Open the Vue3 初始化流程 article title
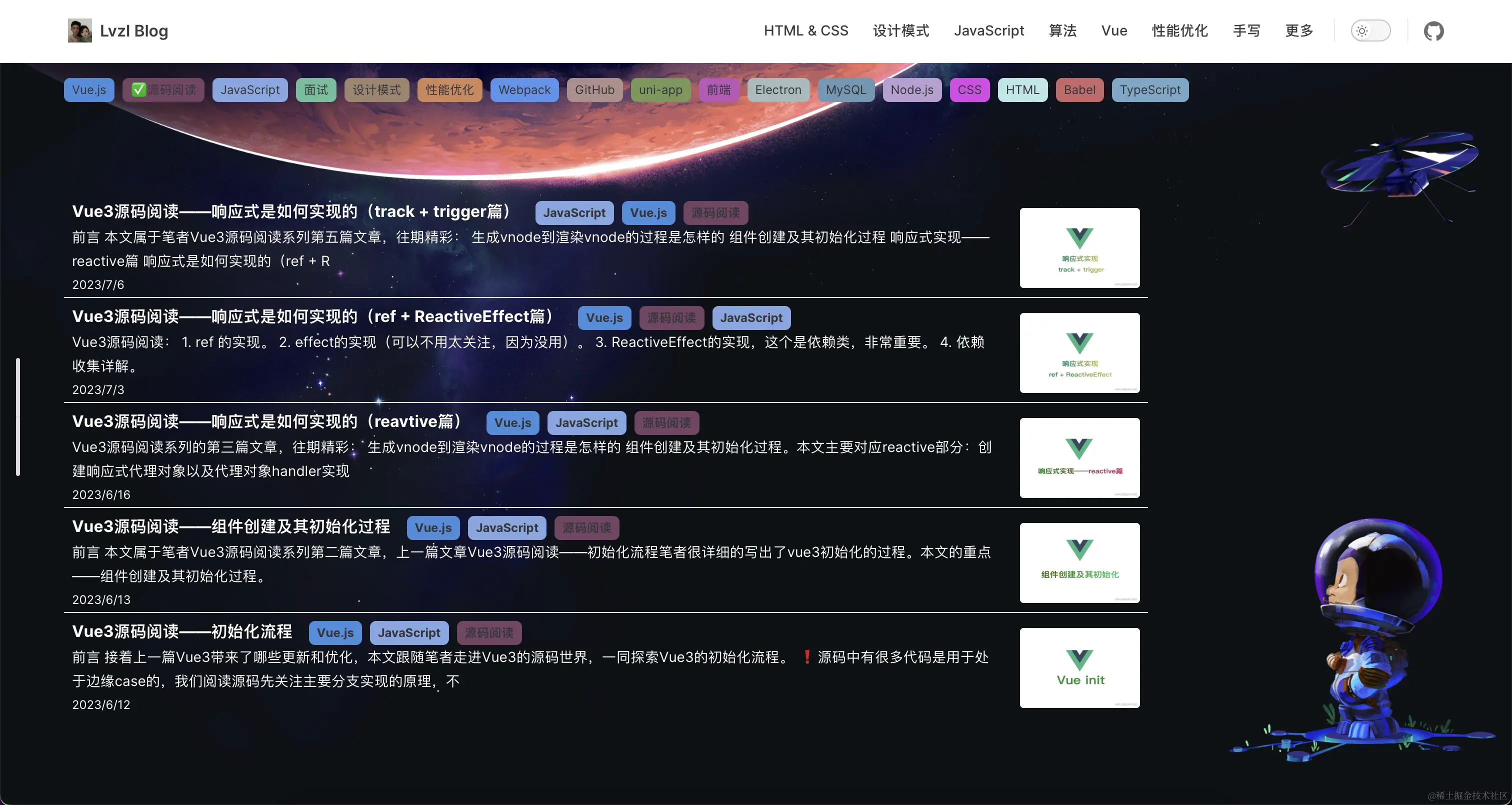The height and width of the screenshot is (805, 1512). tap(182, 631)
